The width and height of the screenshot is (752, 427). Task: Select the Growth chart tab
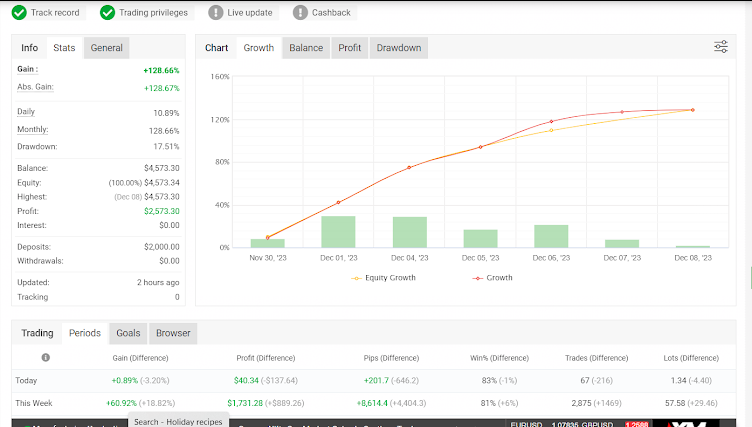(x=258, y=48)
